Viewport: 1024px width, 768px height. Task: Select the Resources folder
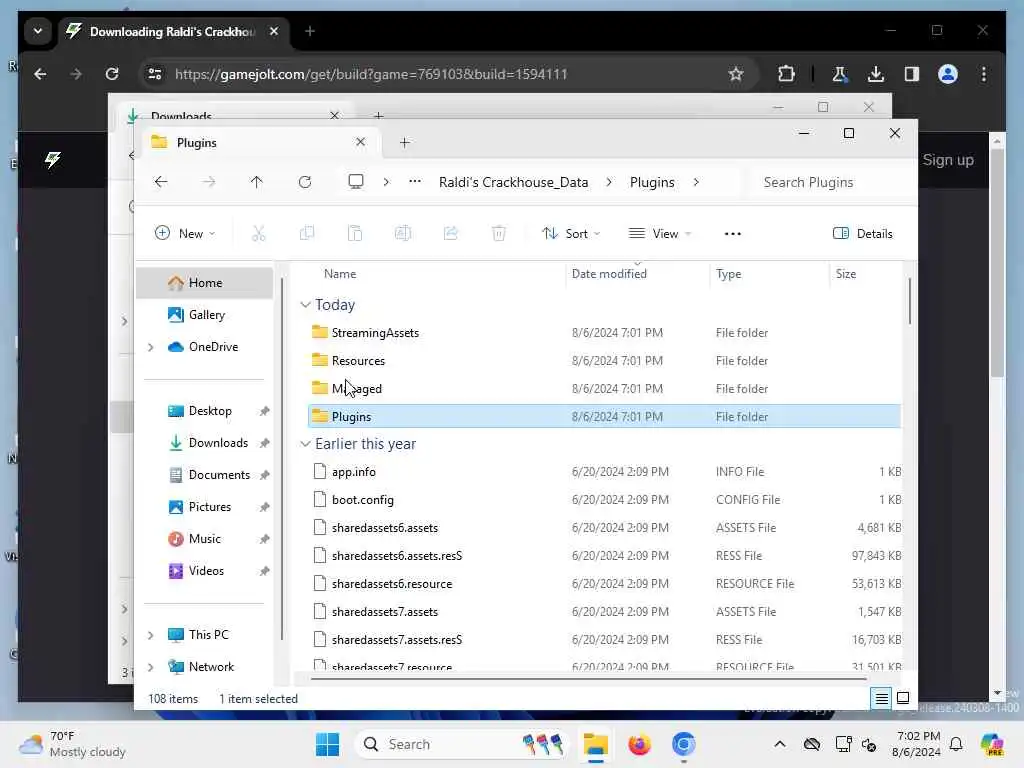point(604,360)
